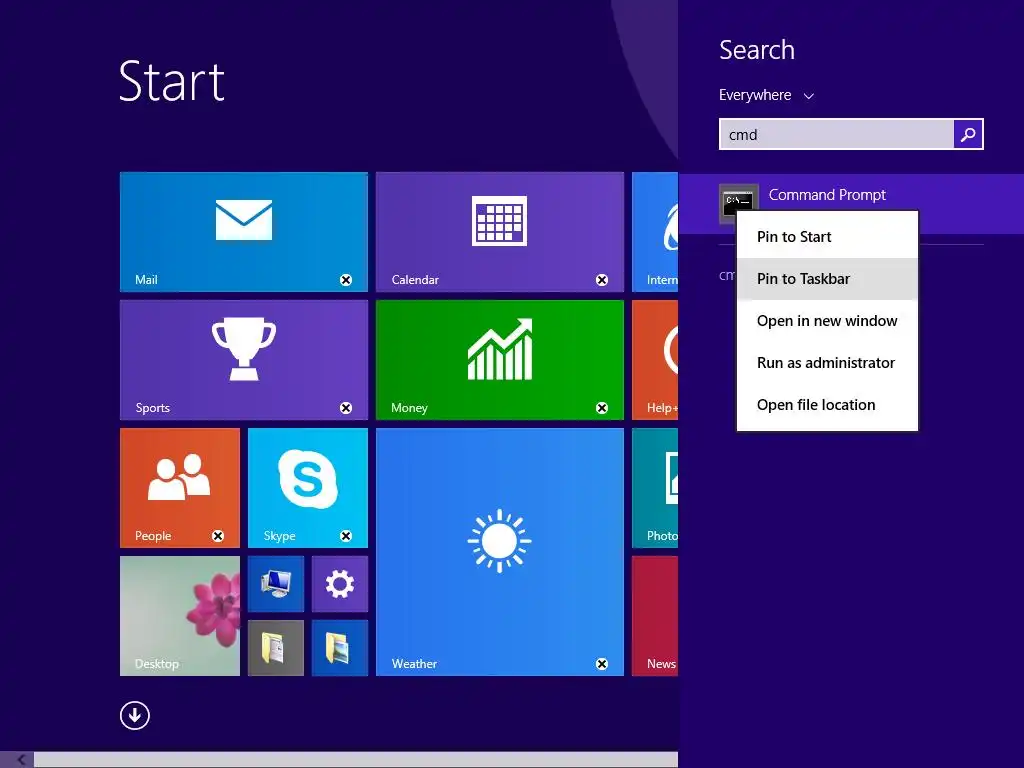Open the Weather tile

(500, 551)
